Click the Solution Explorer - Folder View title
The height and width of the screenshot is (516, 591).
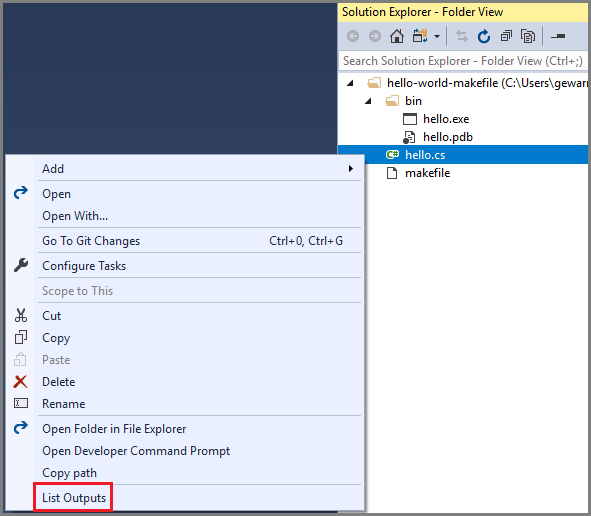[422, 12]
